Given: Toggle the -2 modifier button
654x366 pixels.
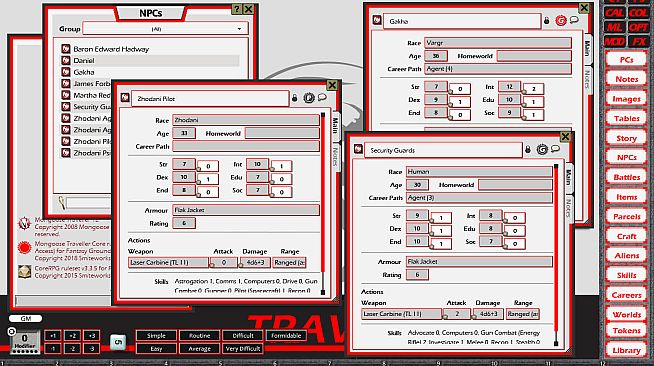Looking at the screenshot, I should [72, 348].
